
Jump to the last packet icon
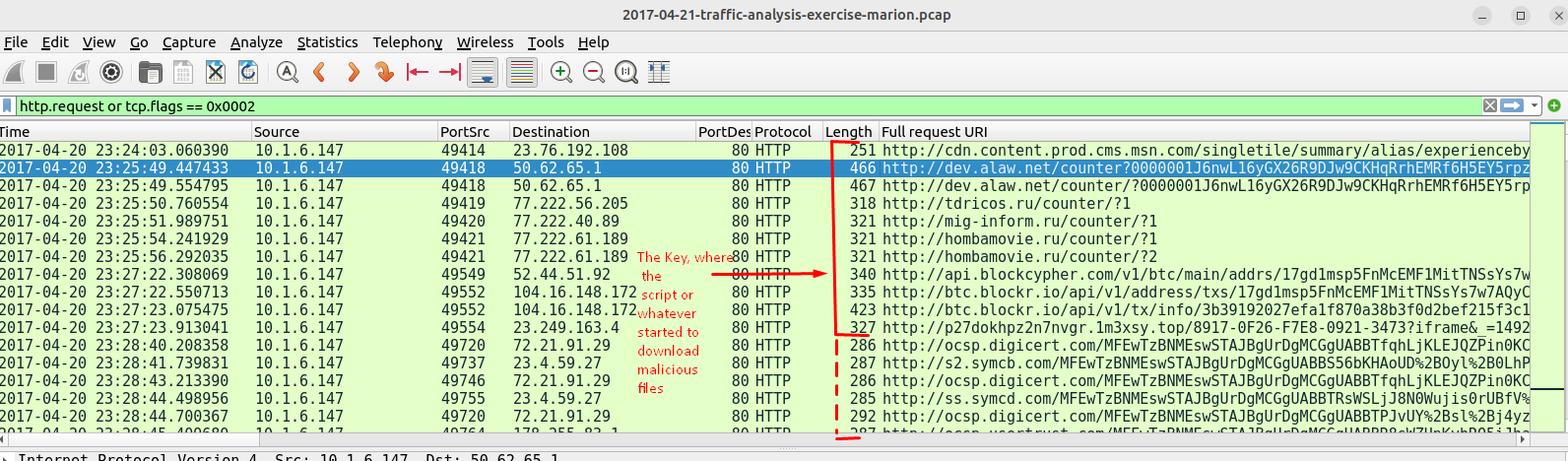(x=450, y=72)
